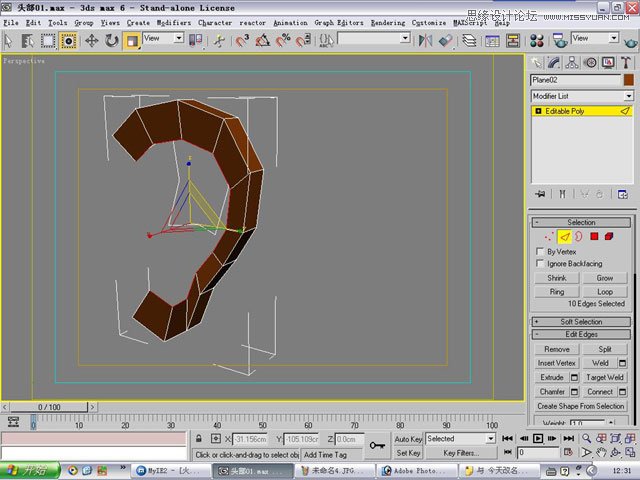Click the Play Animation button

coord(538,438)
